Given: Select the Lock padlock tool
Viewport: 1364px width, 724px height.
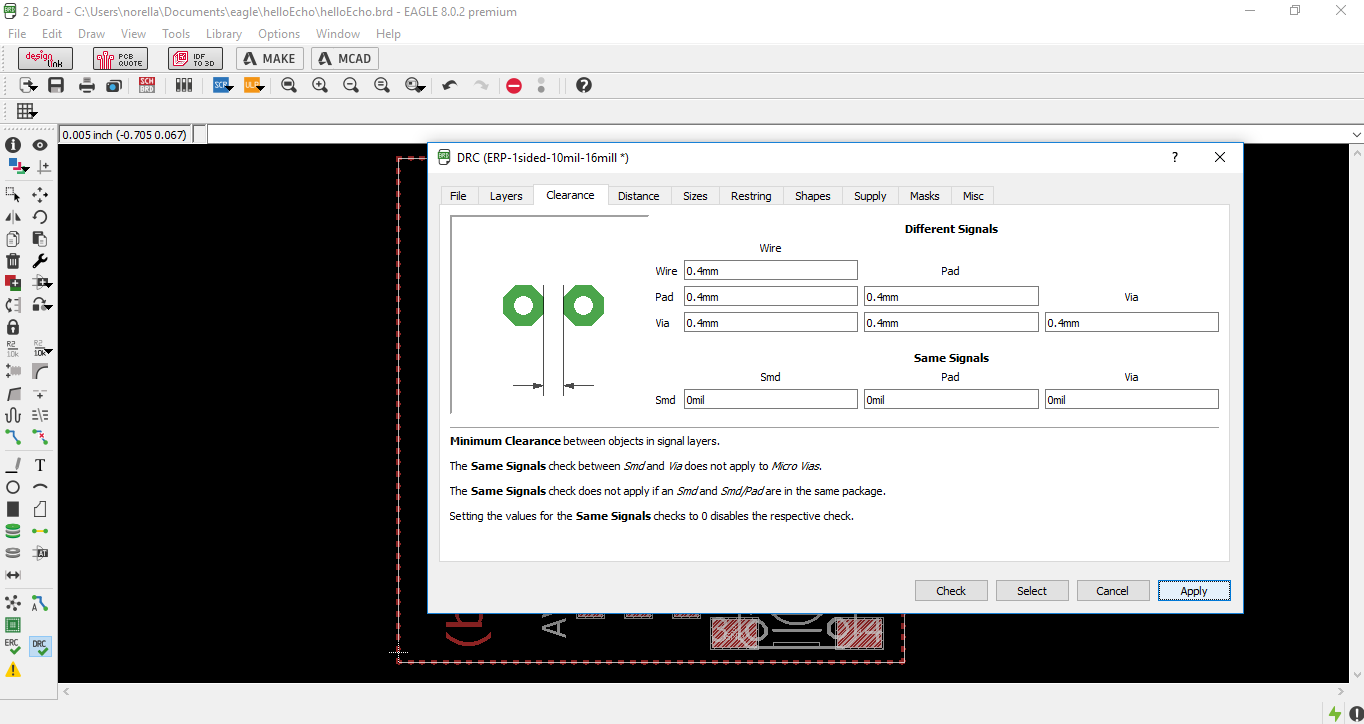Looking at the screenshot, I should pyautogui.click(x=13, y=327).
